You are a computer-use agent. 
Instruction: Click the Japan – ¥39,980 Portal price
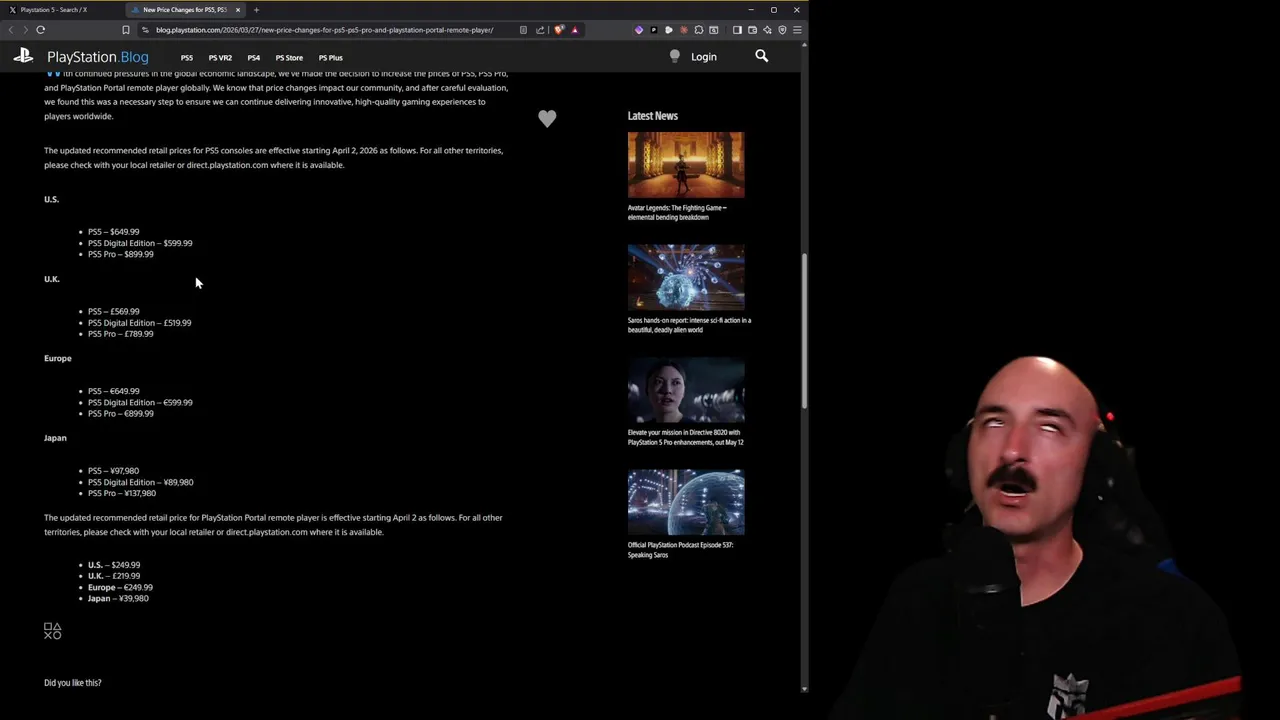pyautogui.click(x=118, y=598)
